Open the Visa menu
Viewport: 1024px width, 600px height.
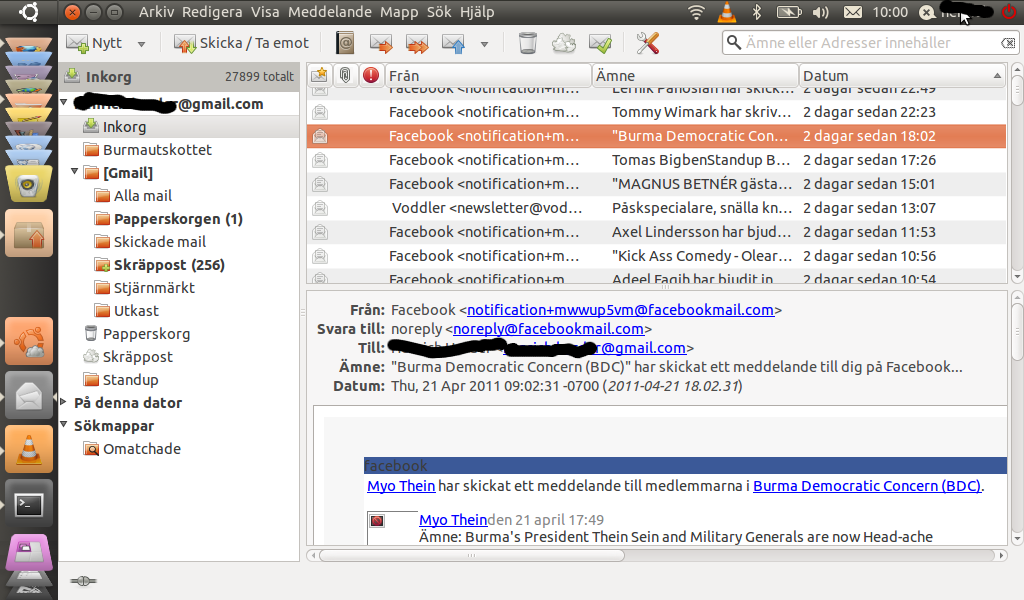tap(265, 12)
